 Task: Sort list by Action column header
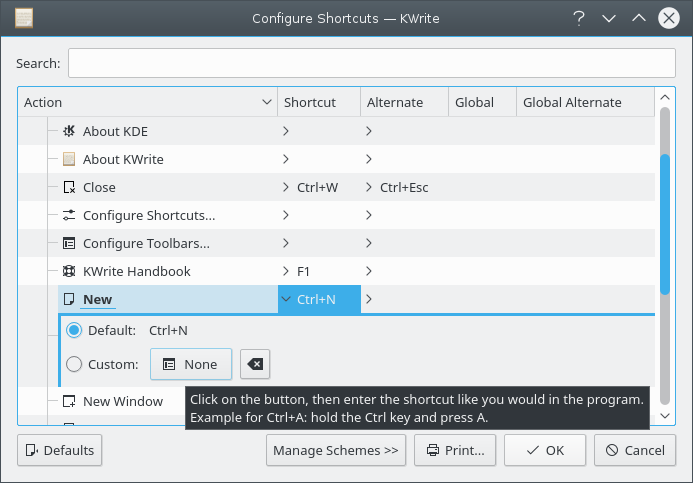coord(147,102)
